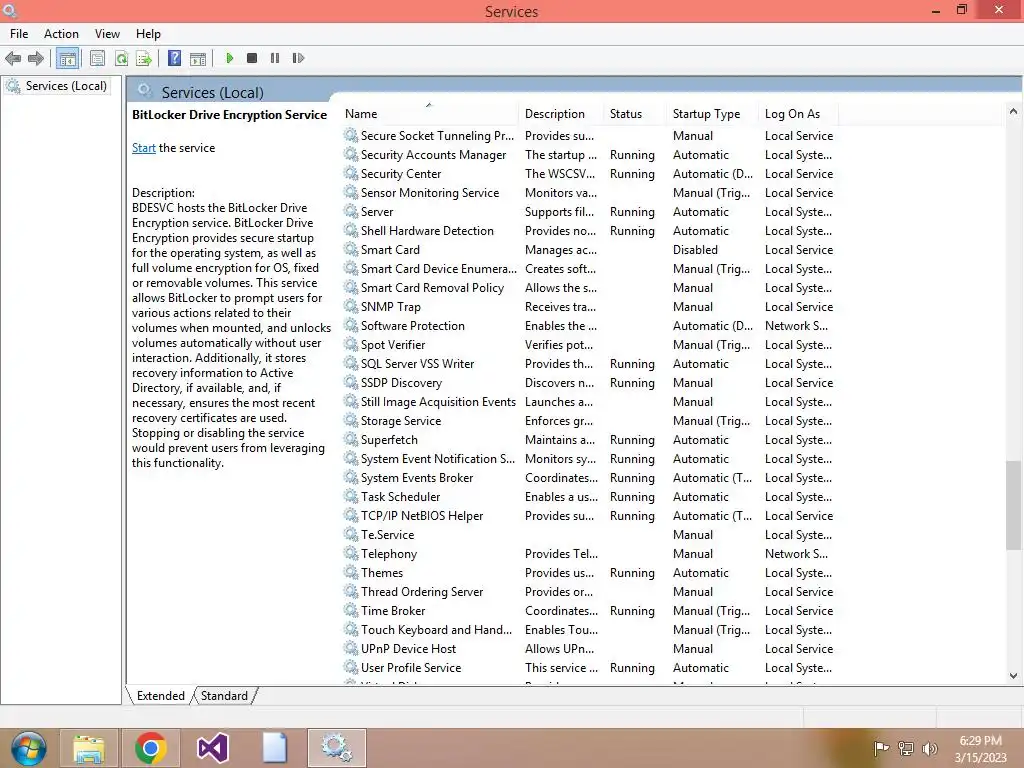Select the Software Protection row
This screenshot has width=1024, height=768.
[x=589, y=325]
